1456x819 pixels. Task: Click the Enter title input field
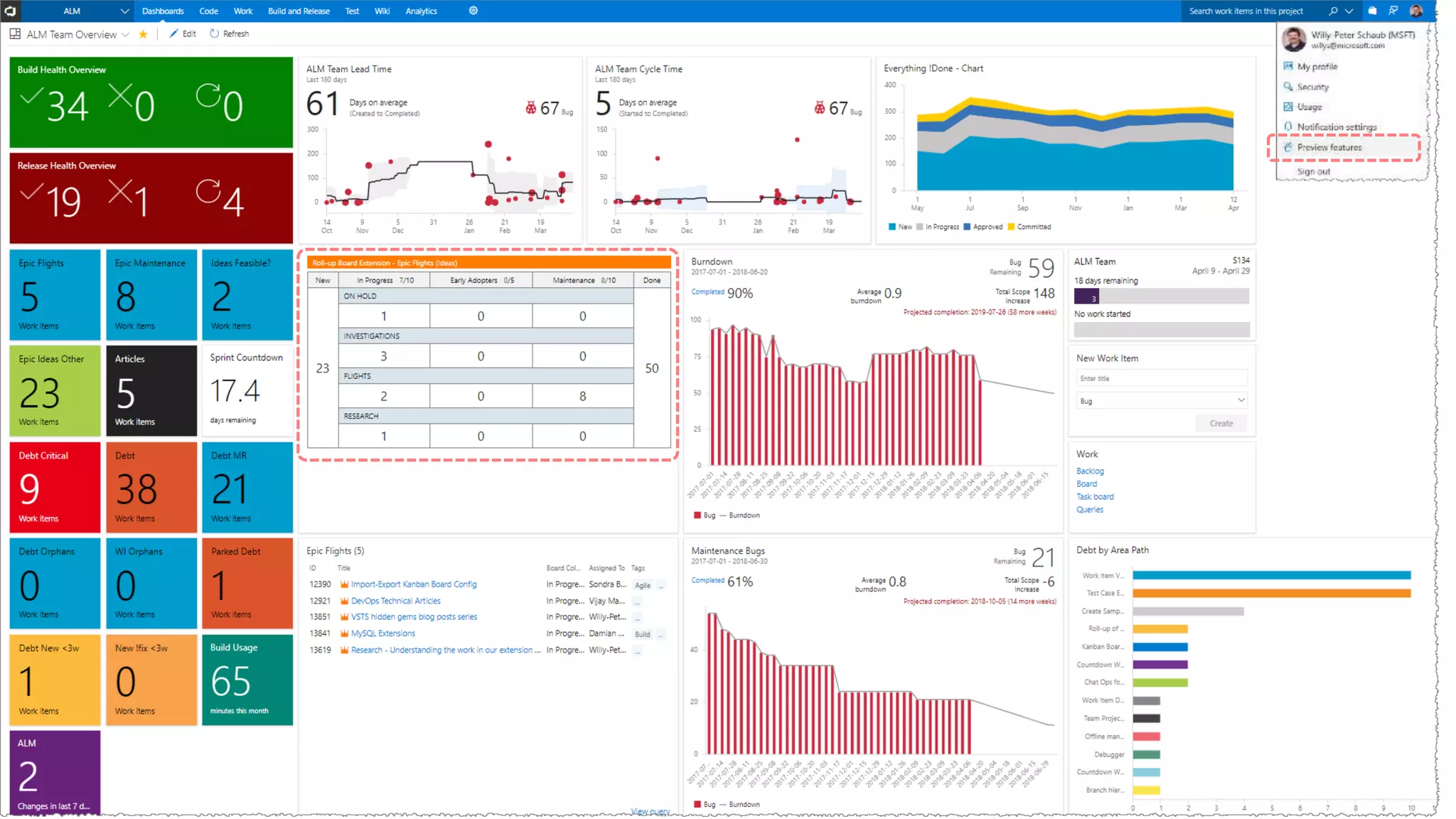pyautogui.click(x=1161, y=378)
